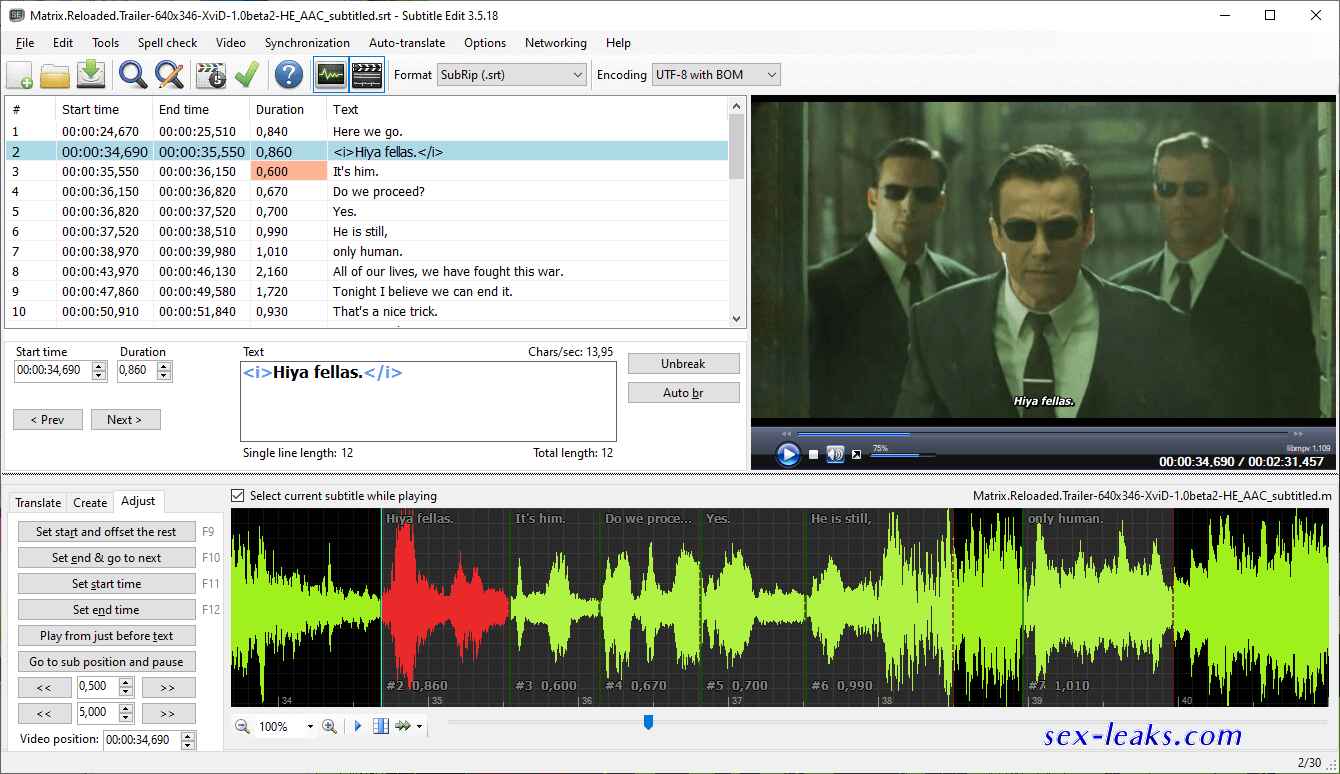Click the center waveform on position icon
The image size is (1340, 774).
click(x=380, y=727)
